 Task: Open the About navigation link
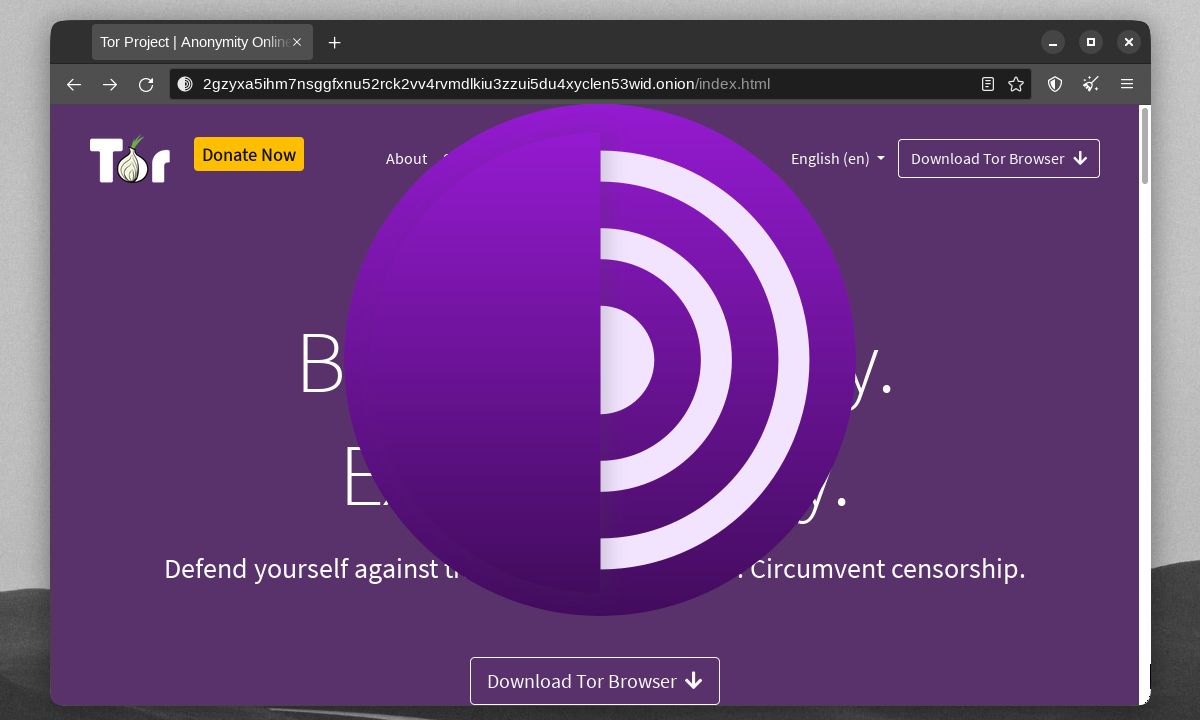[406, 158]
